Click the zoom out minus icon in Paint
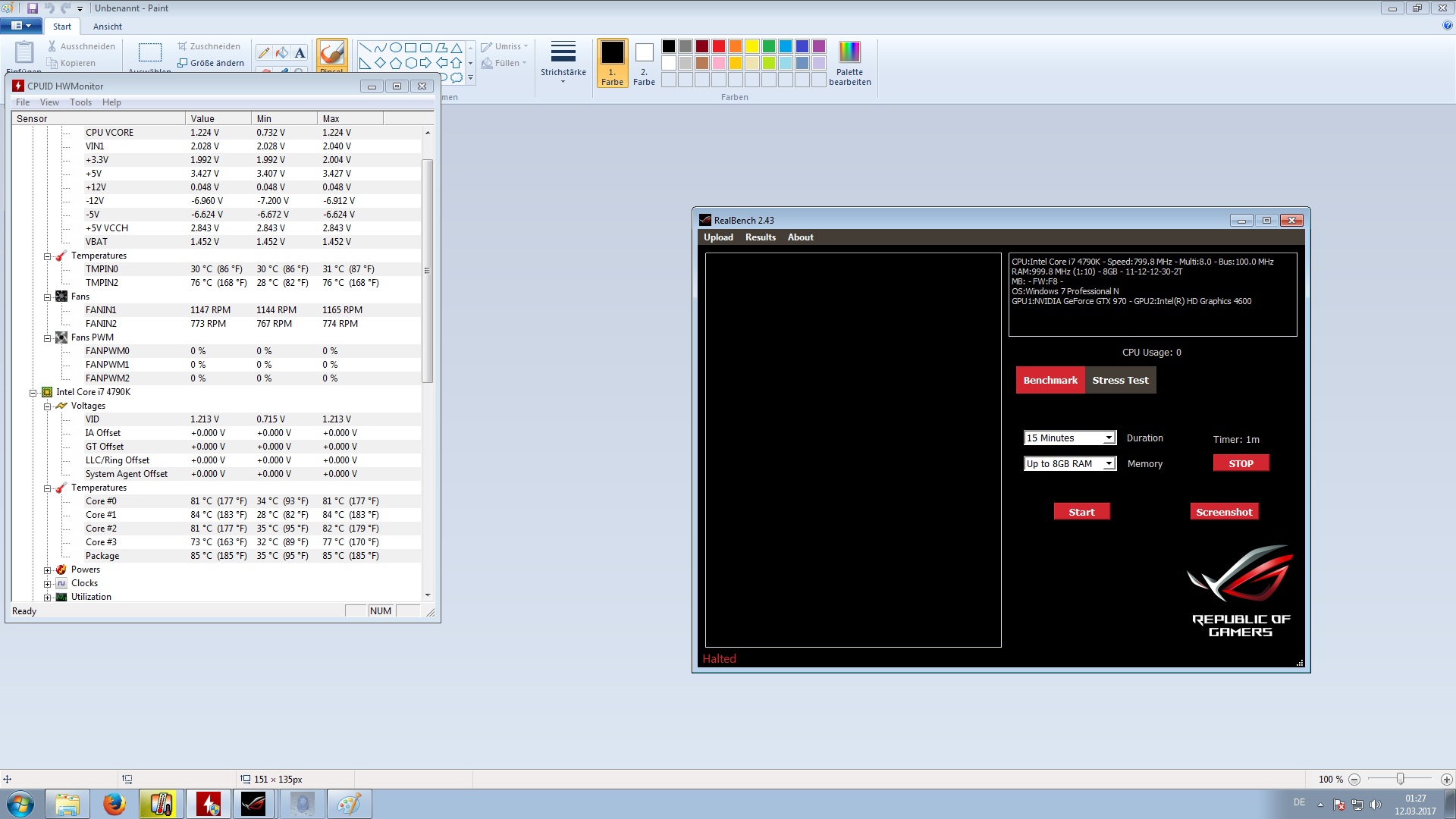Image resolution: width=1456 pixels, height=819 pixels. [x=1354, y=780]
